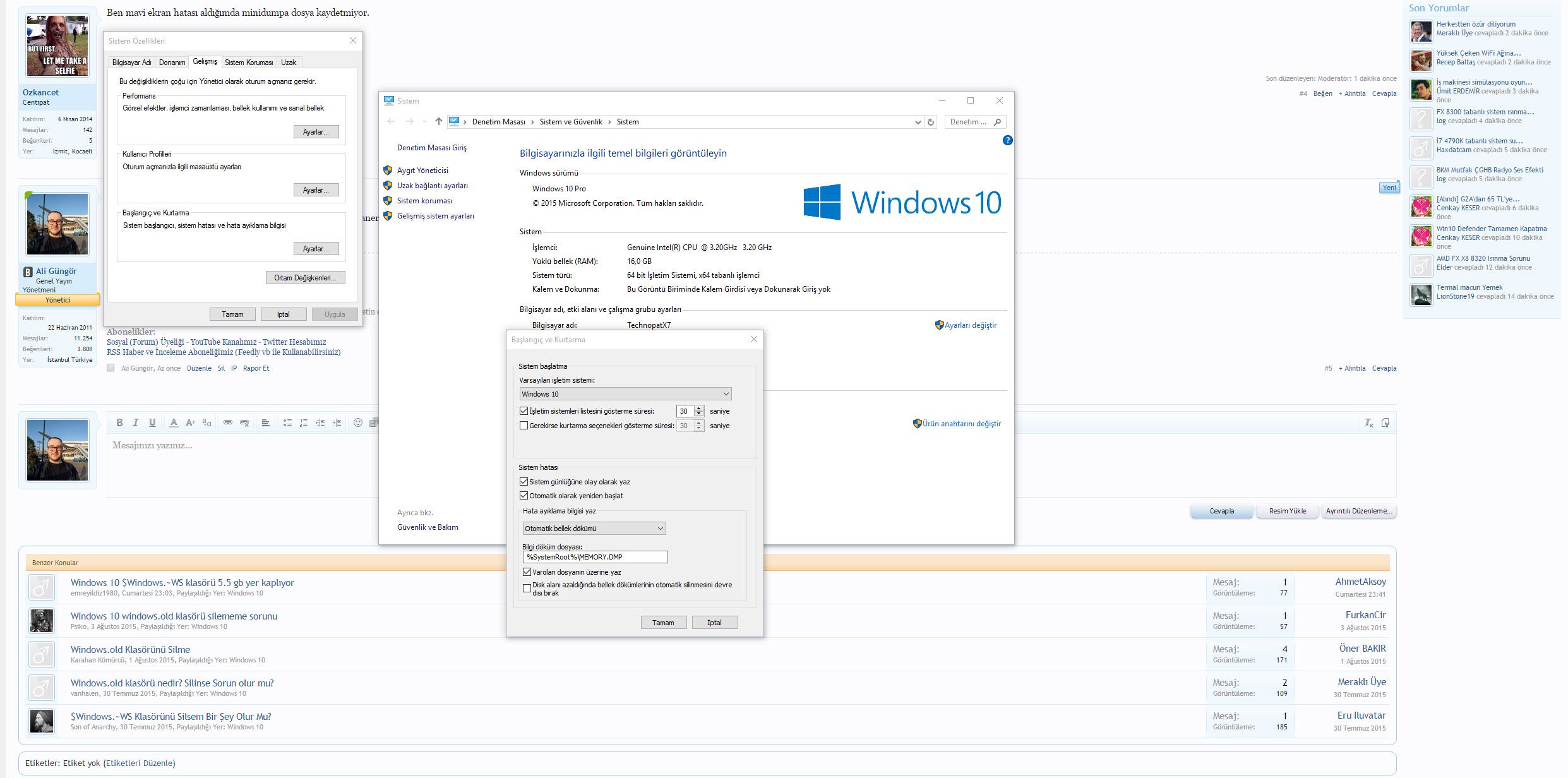
Task: Select the Sistem Koruması tab
Action: click(249, 63)
